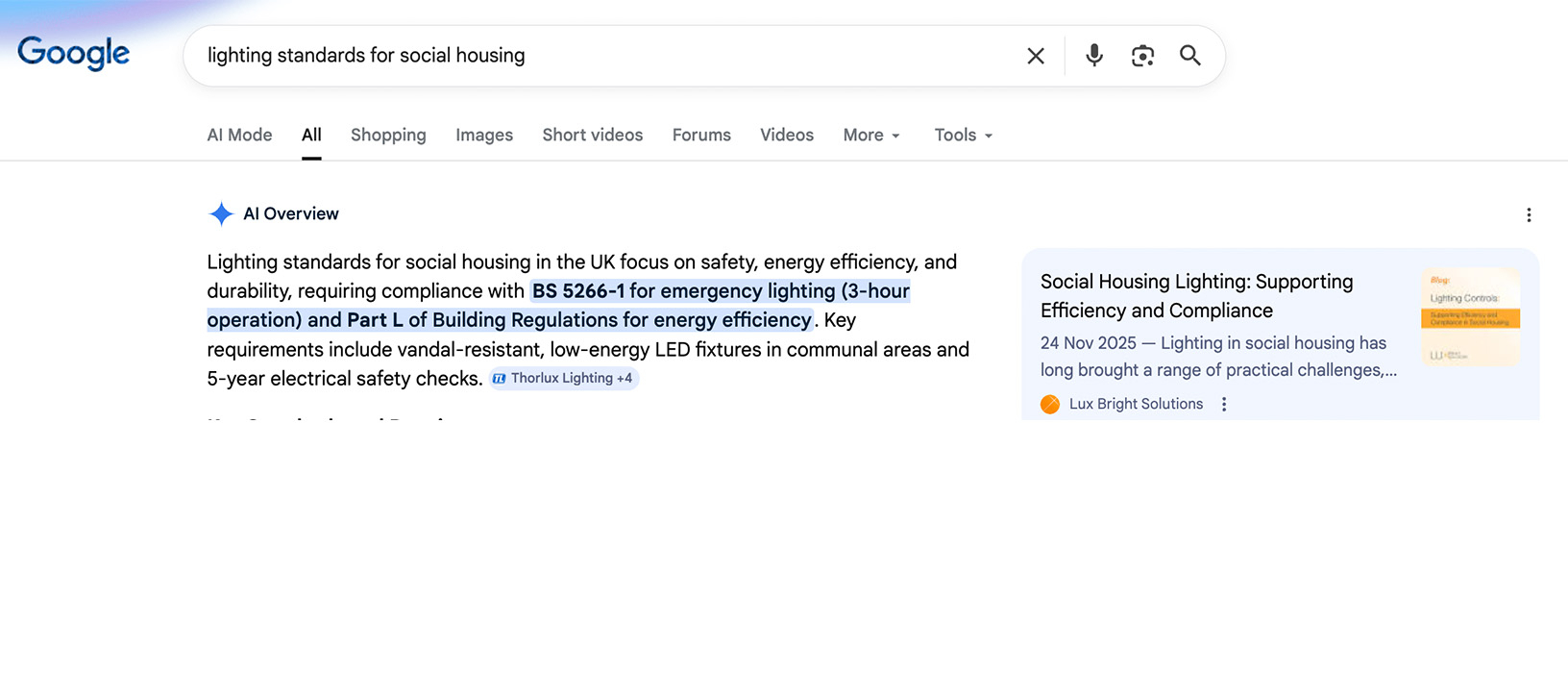1568x673 pixels.
Task: Click the AI Overview sparkle icon
Action: pos(221,214)
